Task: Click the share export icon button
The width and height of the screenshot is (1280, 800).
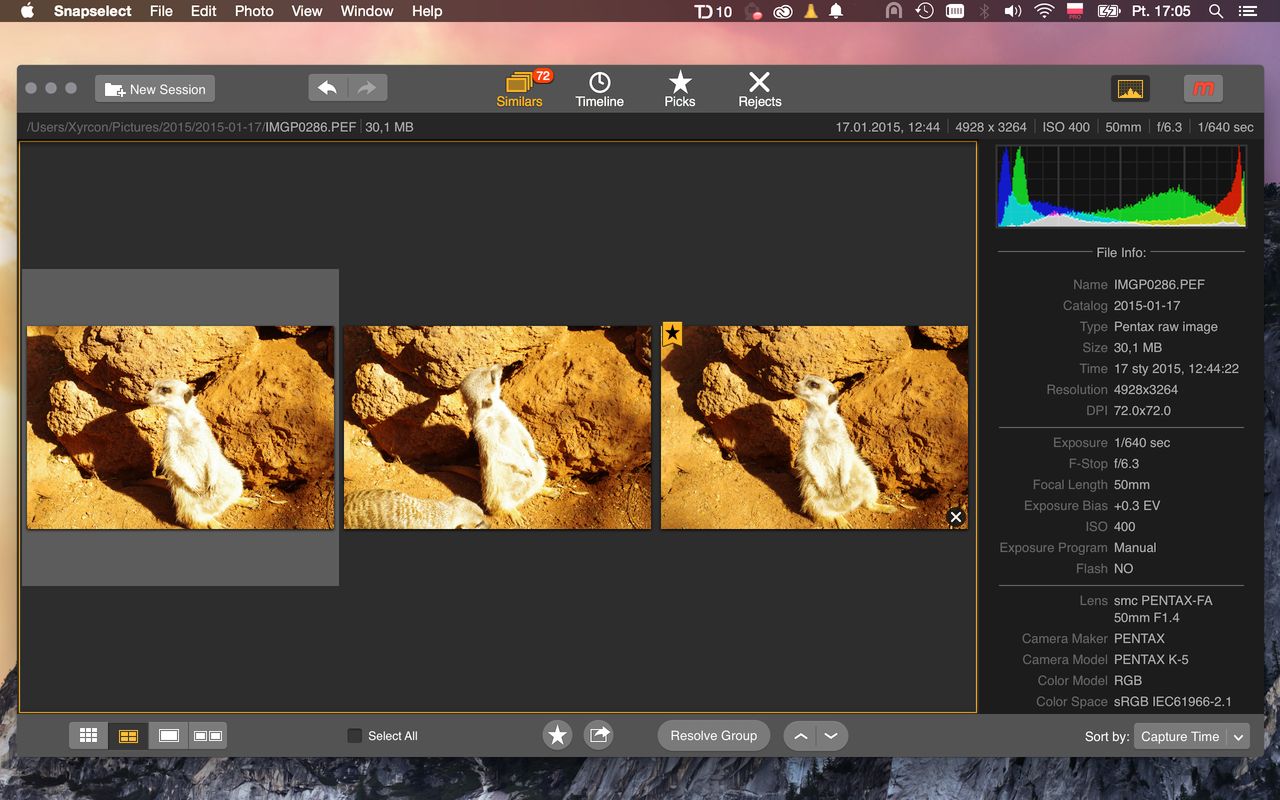Action: (598, 736)
